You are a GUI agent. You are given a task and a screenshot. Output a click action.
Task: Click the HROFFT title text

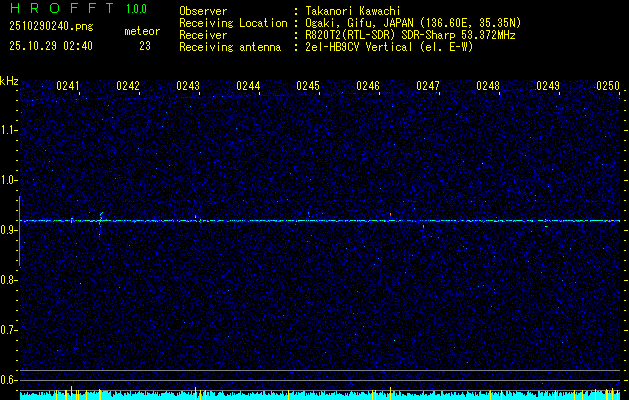[54, 8]
